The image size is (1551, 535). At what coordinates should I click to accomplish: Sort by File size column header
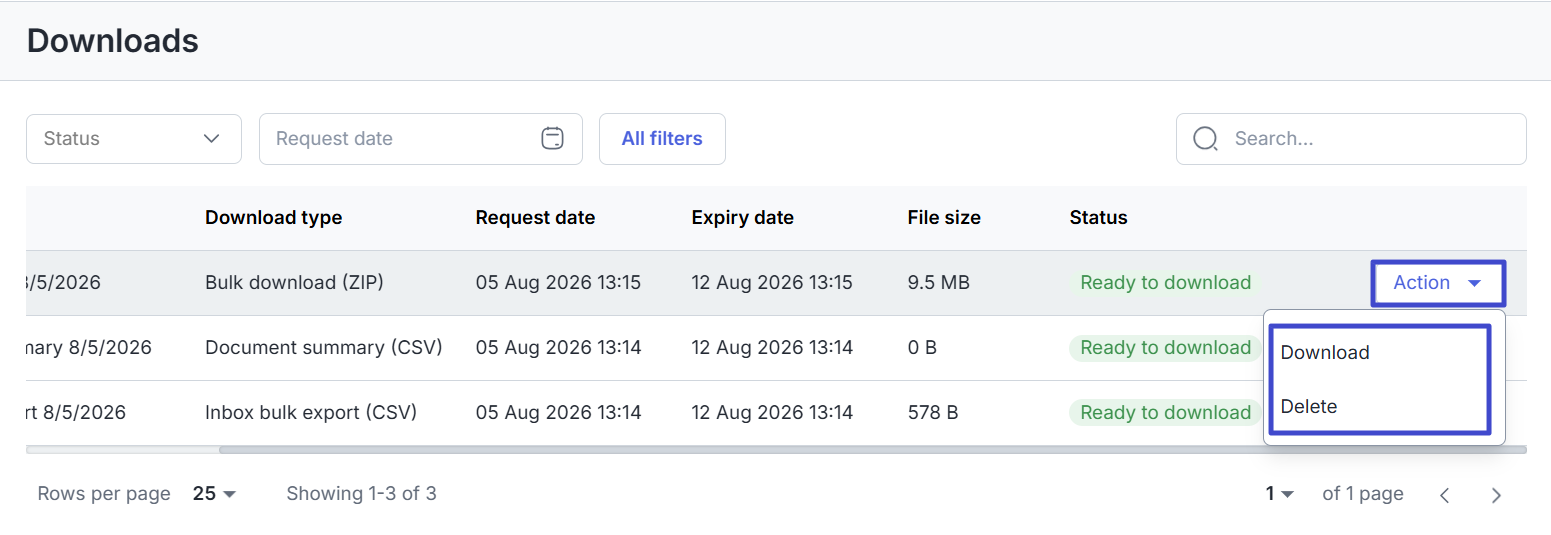(x=944, y=217)
